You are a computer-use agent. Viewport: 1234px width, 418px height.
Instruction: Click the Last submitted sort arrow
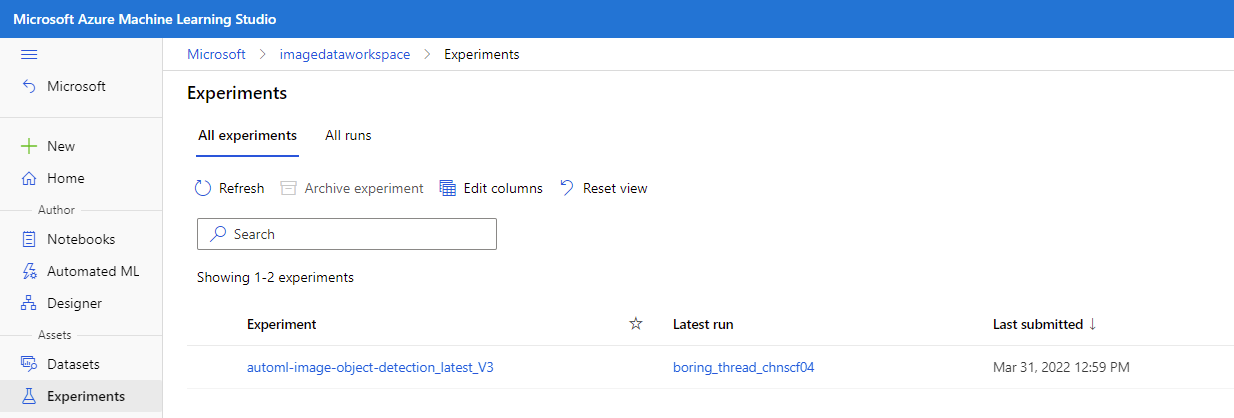tap(1092, 324)
